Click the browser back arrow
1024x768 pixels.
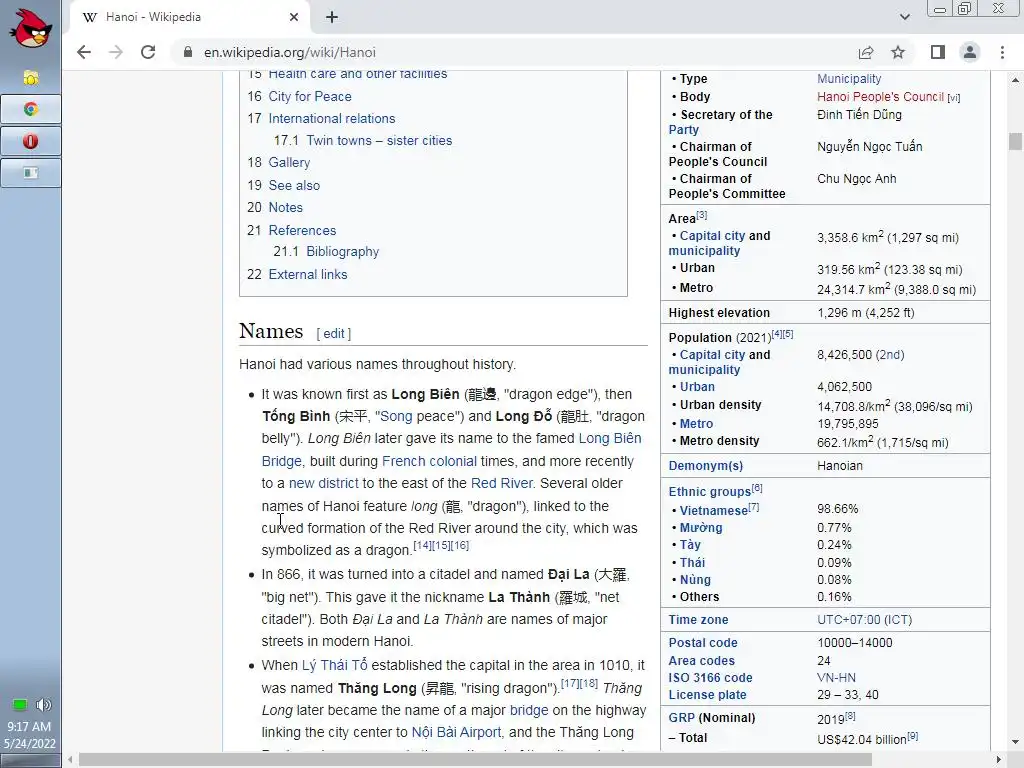(84, 52)
